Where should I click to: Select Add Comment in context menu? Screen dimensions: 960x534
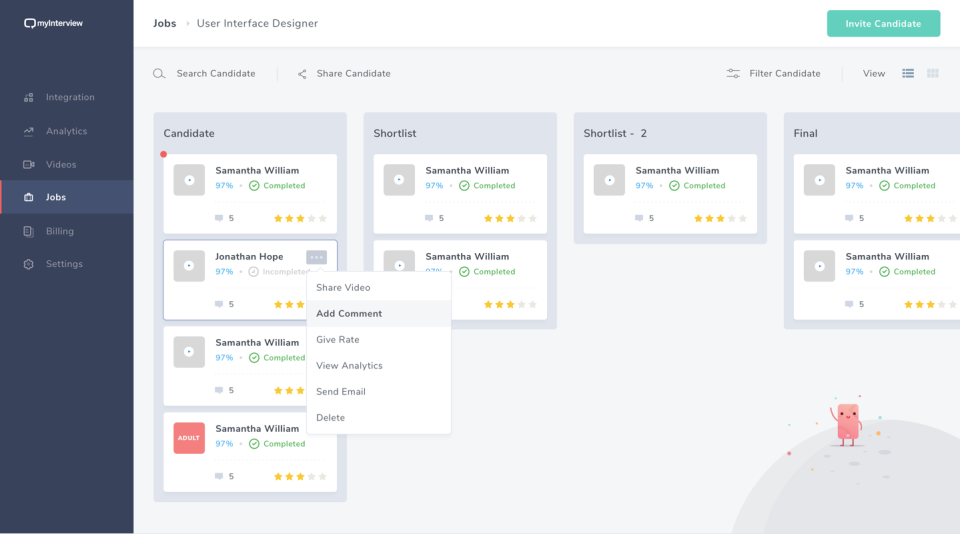pos(349,314)
